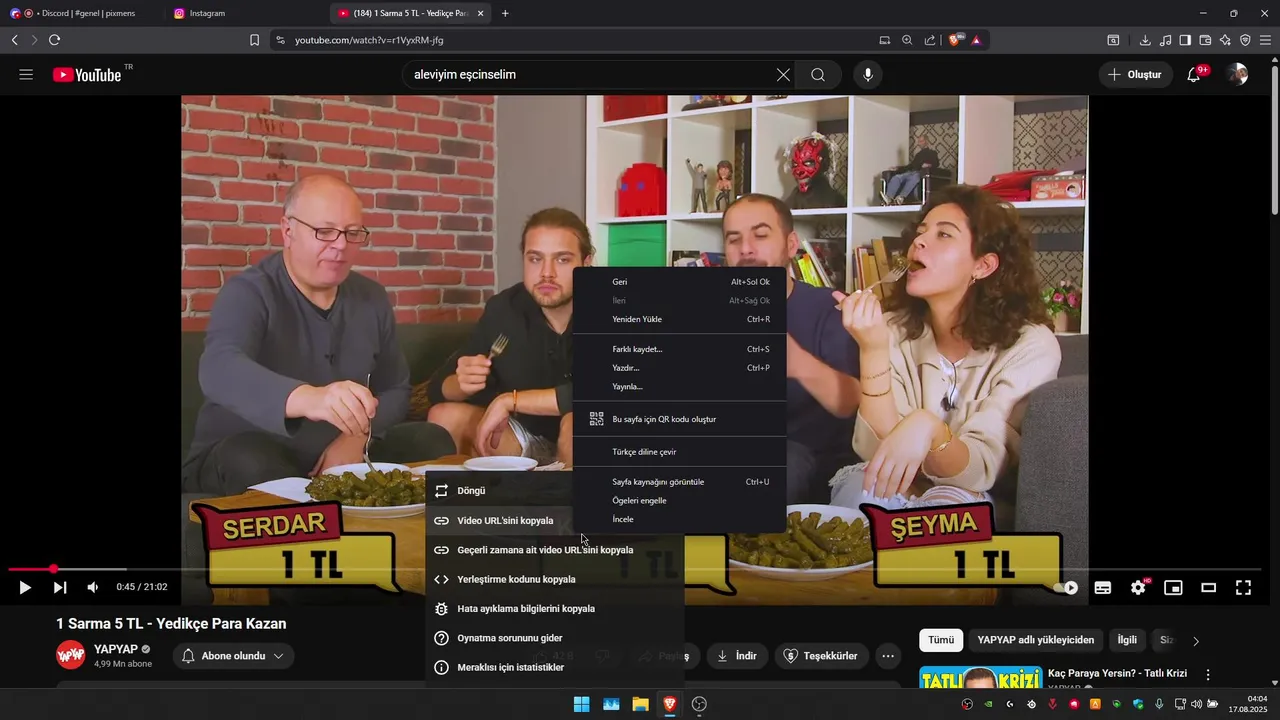Viewport: 1280px width, 720px height.
Task: Select Geri in browser context menu
Action: (x=680, y=282)
